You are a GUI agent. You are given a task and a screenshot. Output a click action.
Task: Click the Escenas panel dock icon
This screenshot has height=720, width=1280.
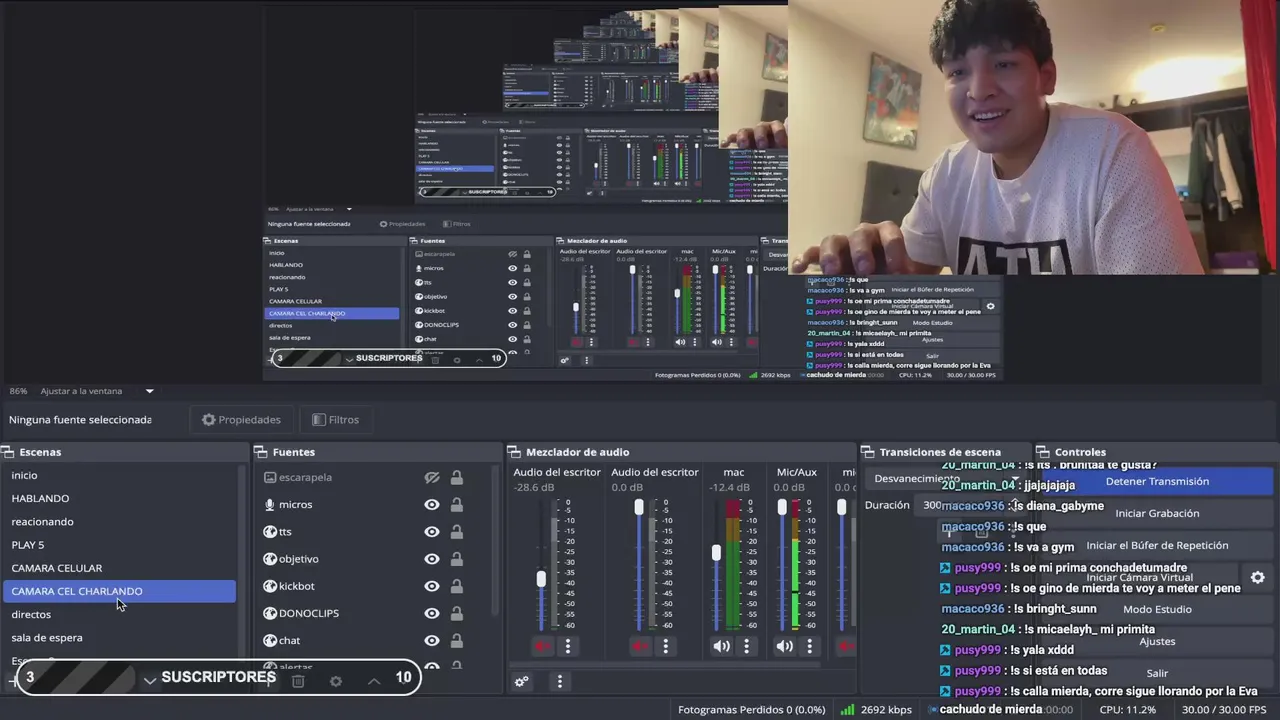[x=8, y=452]
